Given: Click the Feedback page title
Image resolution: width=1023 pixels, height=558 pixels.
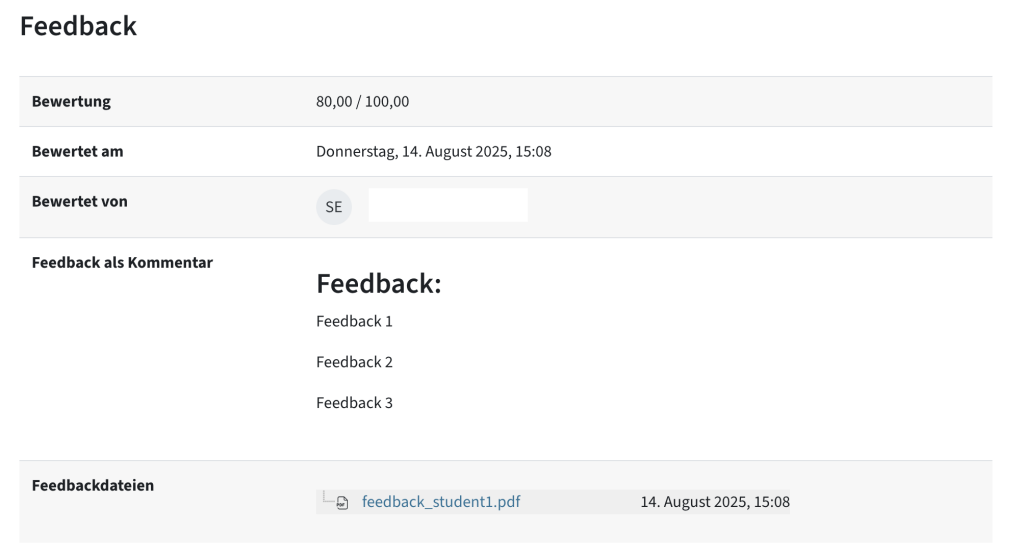Looking at the screenshot, I should click(78, 26).
